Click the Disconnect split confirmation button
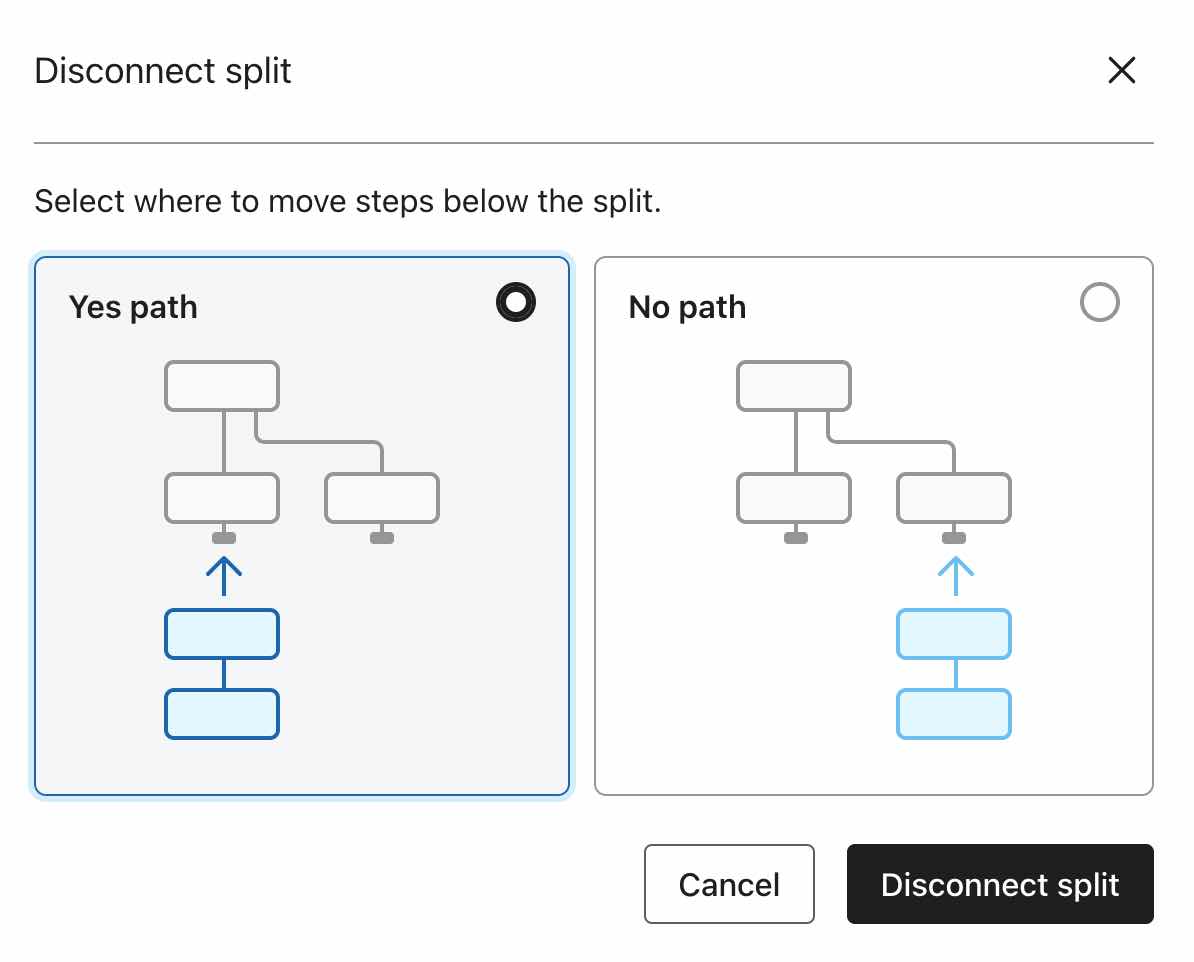The height and width of the screenshot is (962, 1194). (x=1000, y=884)
